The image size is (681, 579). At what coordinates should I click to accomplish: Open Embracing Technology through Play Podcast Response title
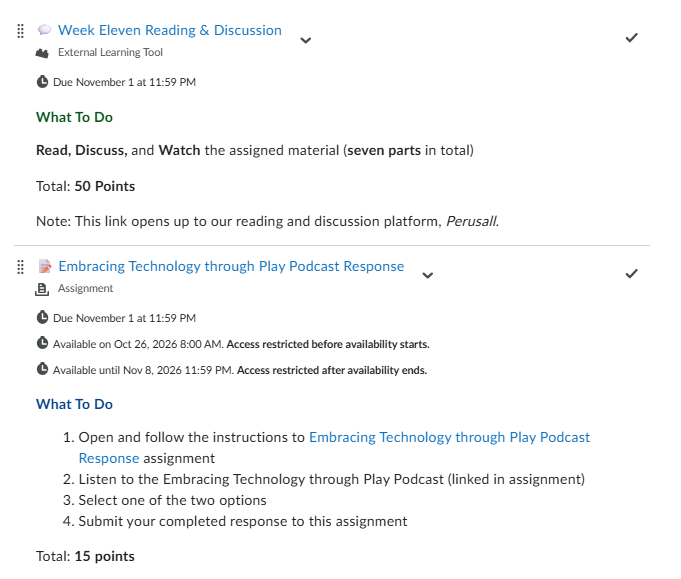point(231,266)
